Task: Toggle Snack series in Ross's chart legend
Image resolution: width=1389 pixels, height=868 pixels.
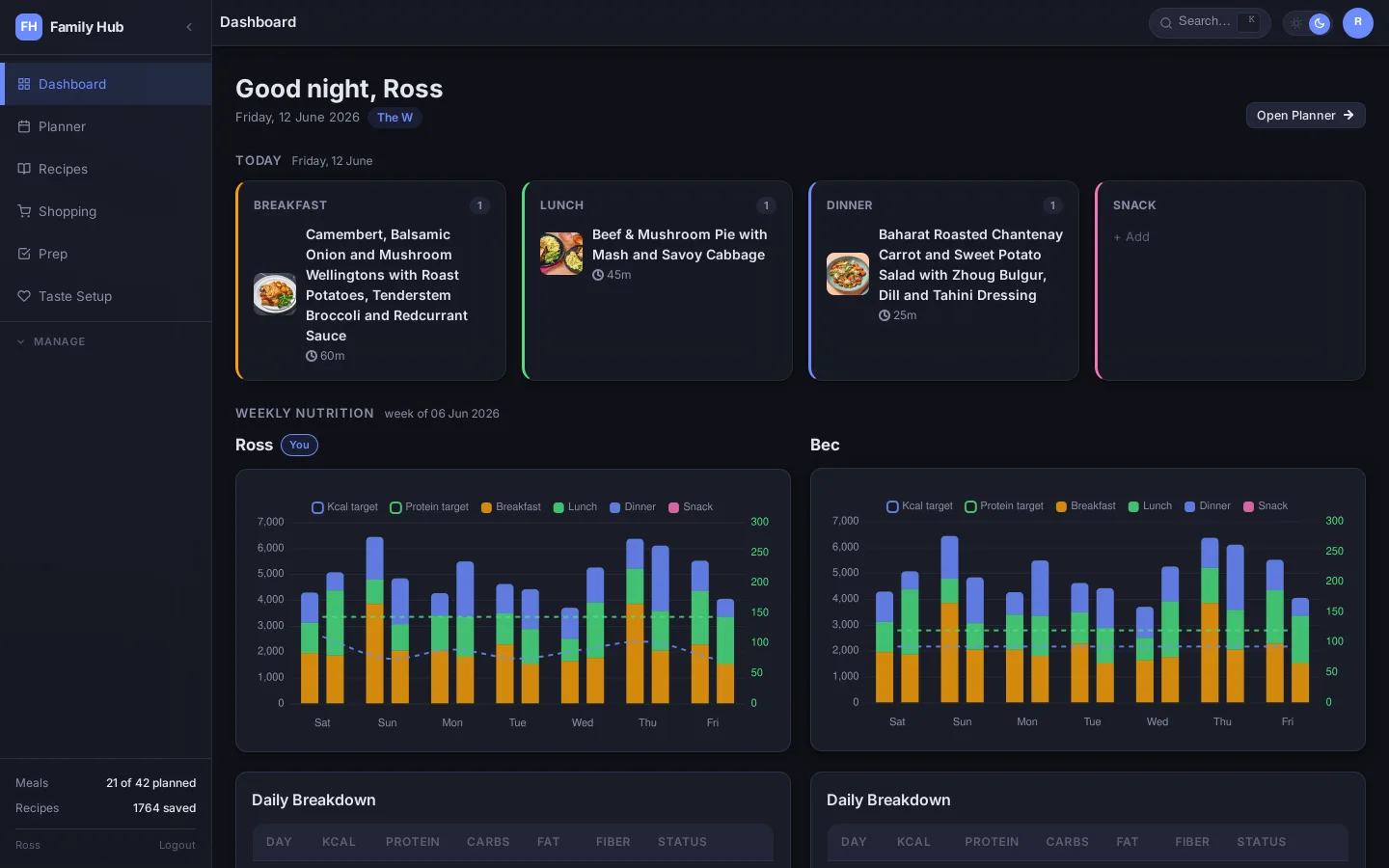Action: [691, 507]
